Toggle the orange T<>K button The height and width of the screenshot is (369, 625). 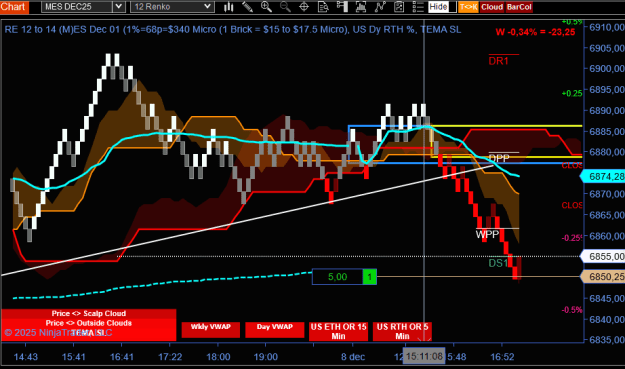point(468,7)
